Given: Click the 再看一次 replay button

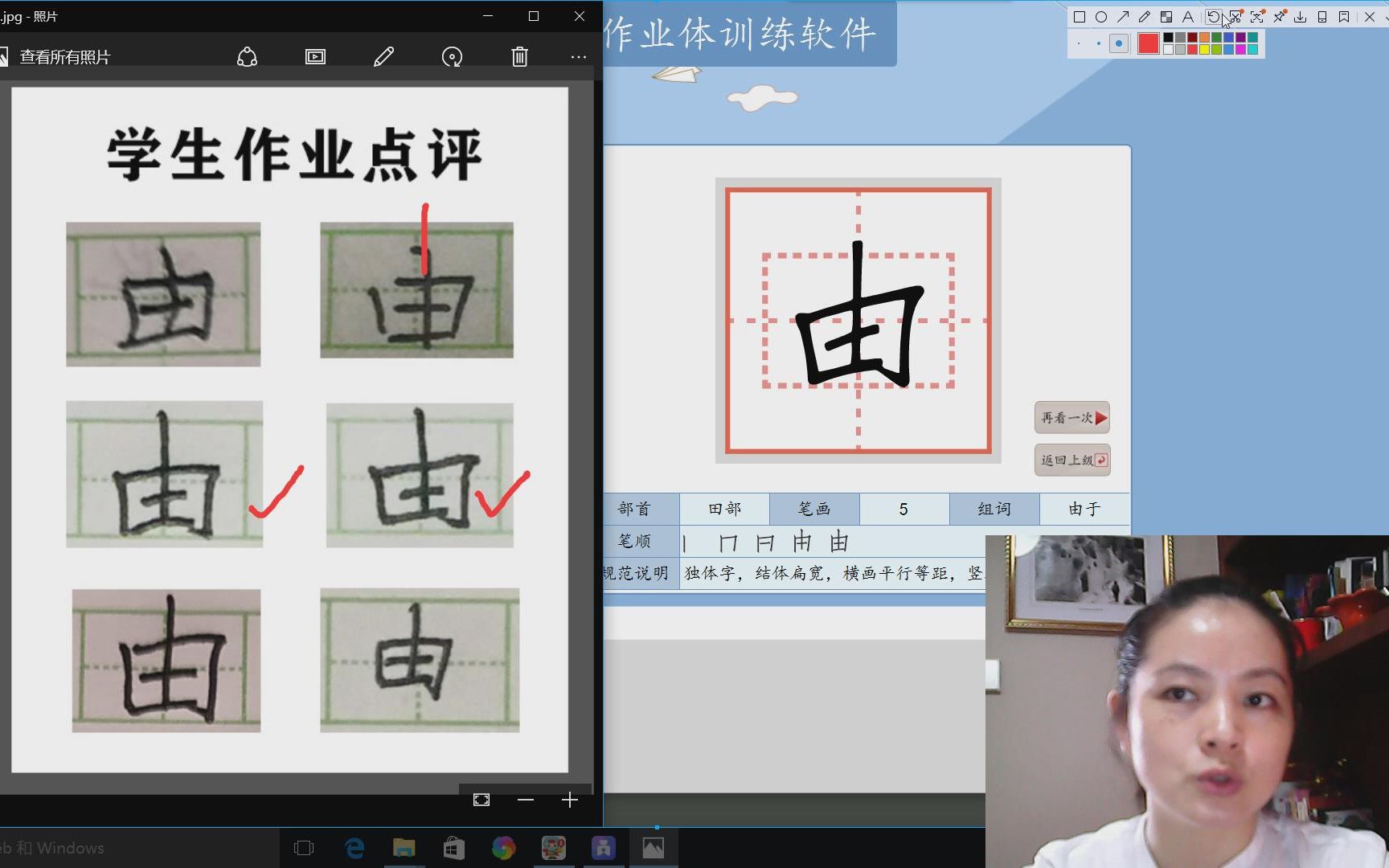Looking at the screenshot, I should click(x=1071, y=418).
